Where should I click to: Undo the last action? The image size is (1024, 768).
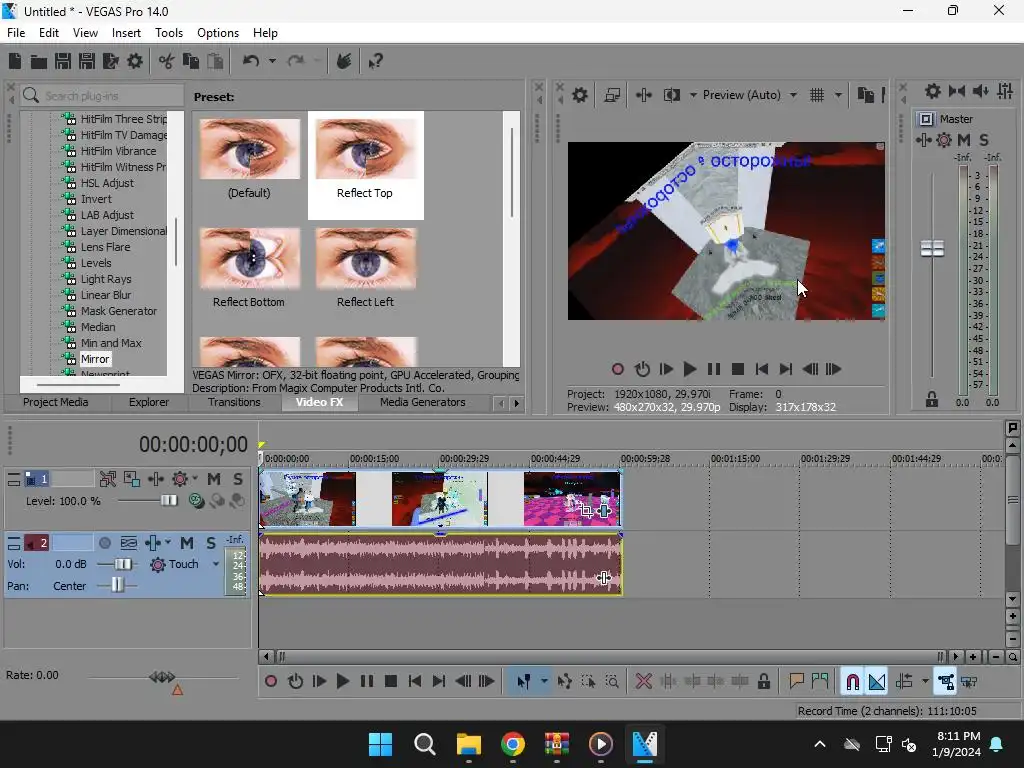click(251, 61)
